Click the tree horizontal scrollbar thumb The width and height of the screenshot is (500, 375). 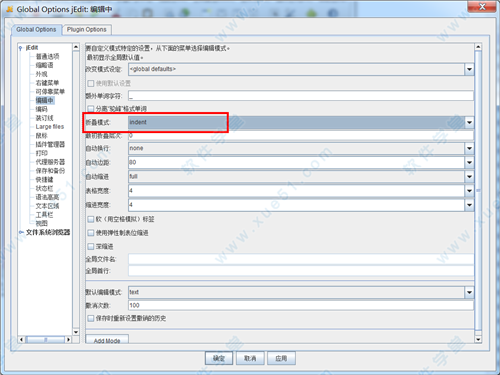pos(45,340)
